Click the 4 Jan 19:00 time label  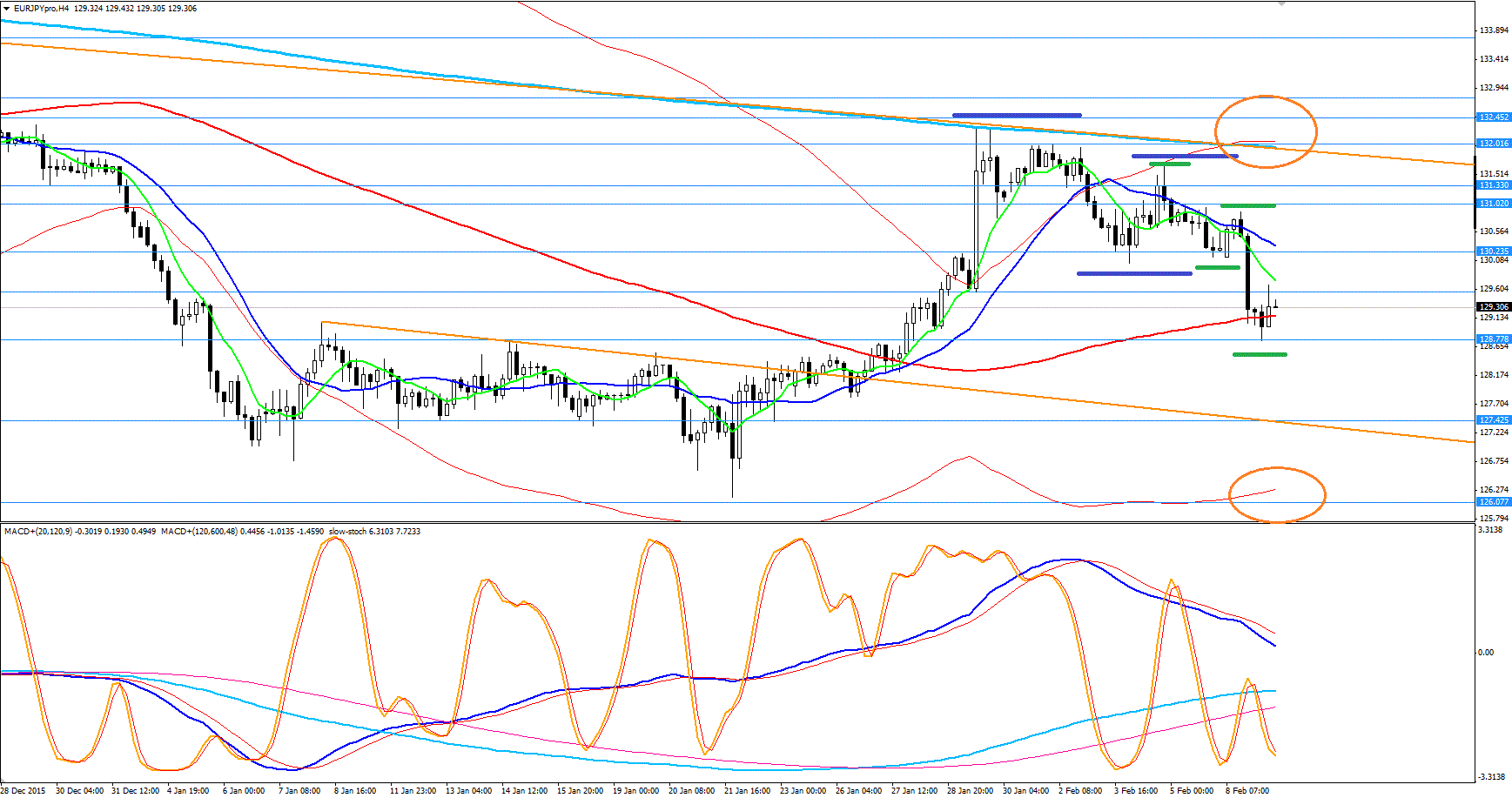(x=187, y=791)
